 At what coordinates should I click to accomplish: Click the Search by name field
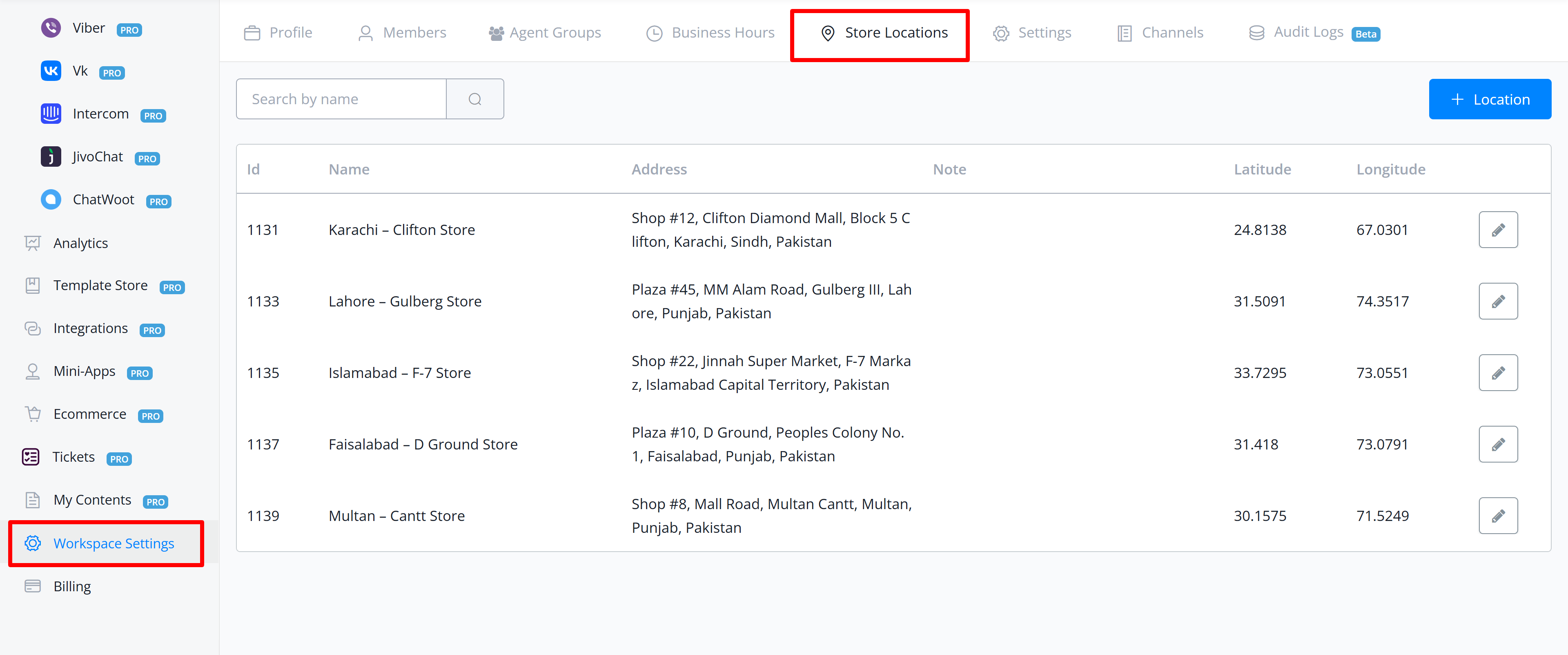coord(341,99)
